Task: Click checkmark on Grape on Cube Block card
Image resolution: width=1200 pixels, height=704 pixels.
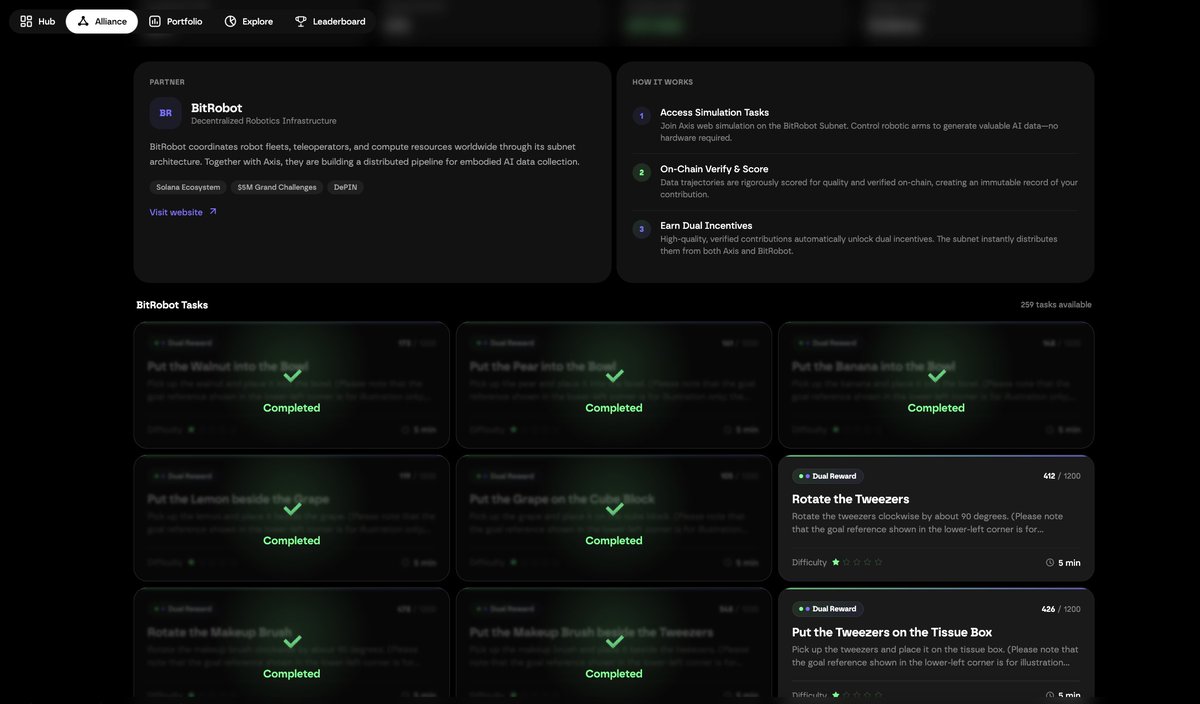Action: pos(614,509)
